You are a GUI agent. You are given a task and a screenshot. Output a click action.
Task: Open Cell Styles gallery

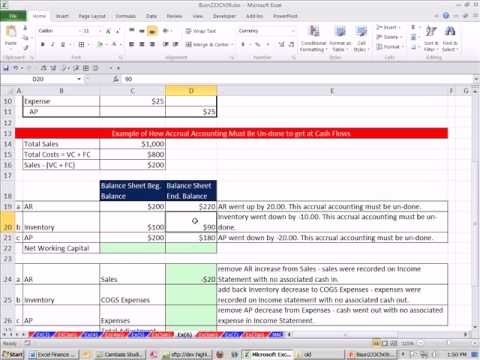361,38
